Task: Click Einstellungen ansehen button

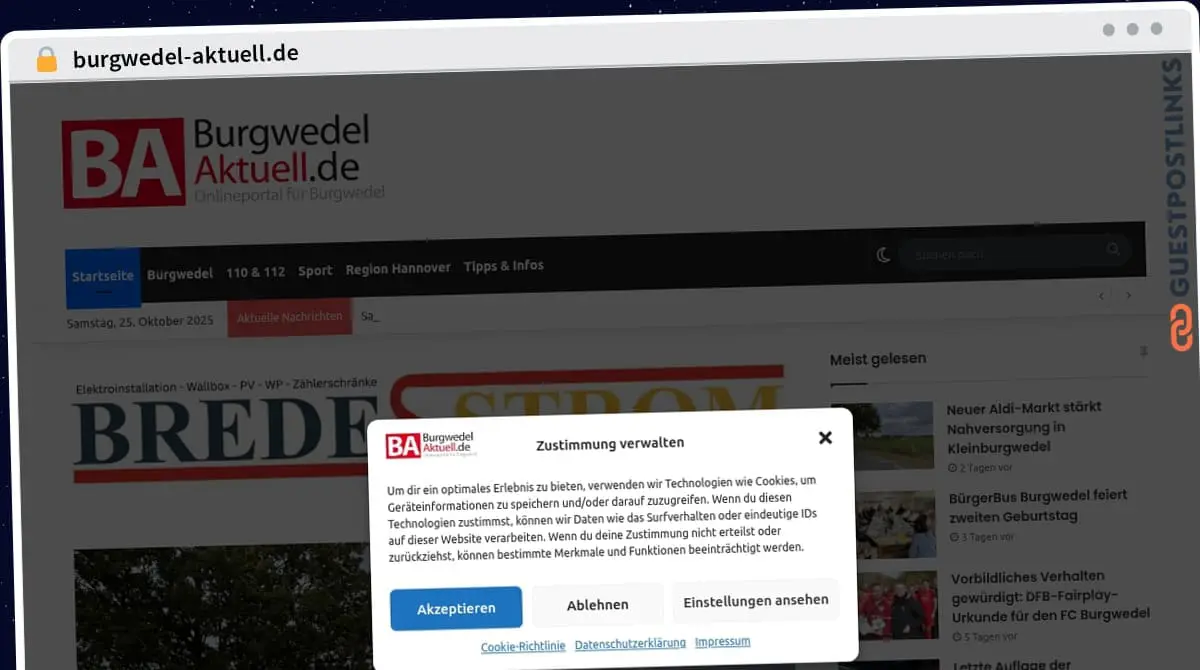Action: coord(756,600)
